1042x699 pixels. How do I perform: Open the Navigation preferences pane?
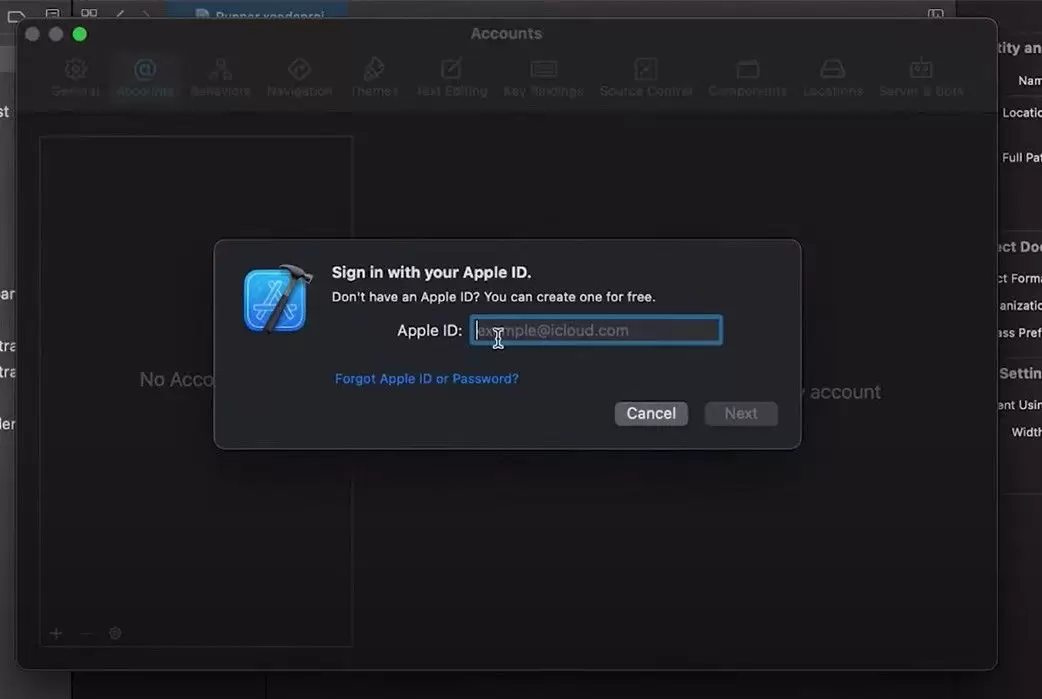(299, 75)
